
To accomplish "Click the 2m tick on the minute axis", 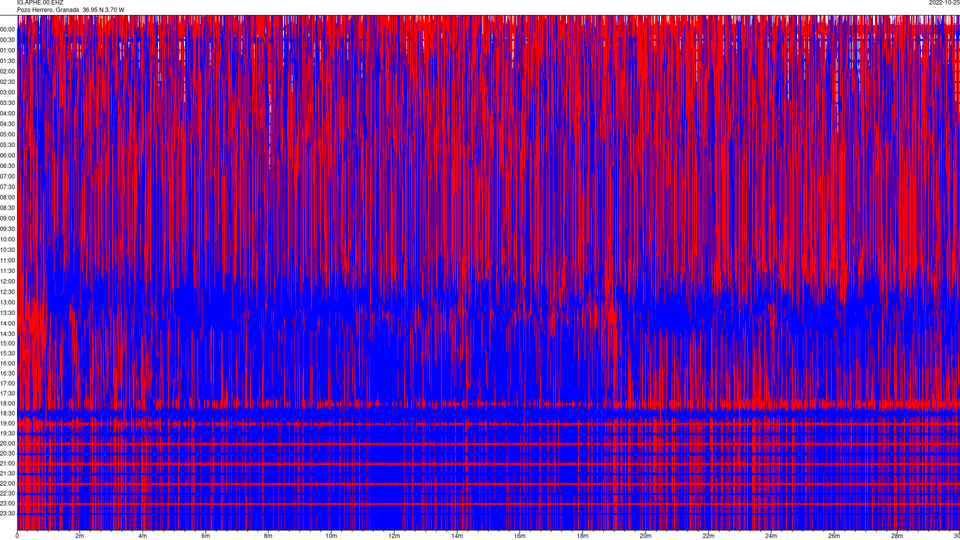I will tap(80, 536).
